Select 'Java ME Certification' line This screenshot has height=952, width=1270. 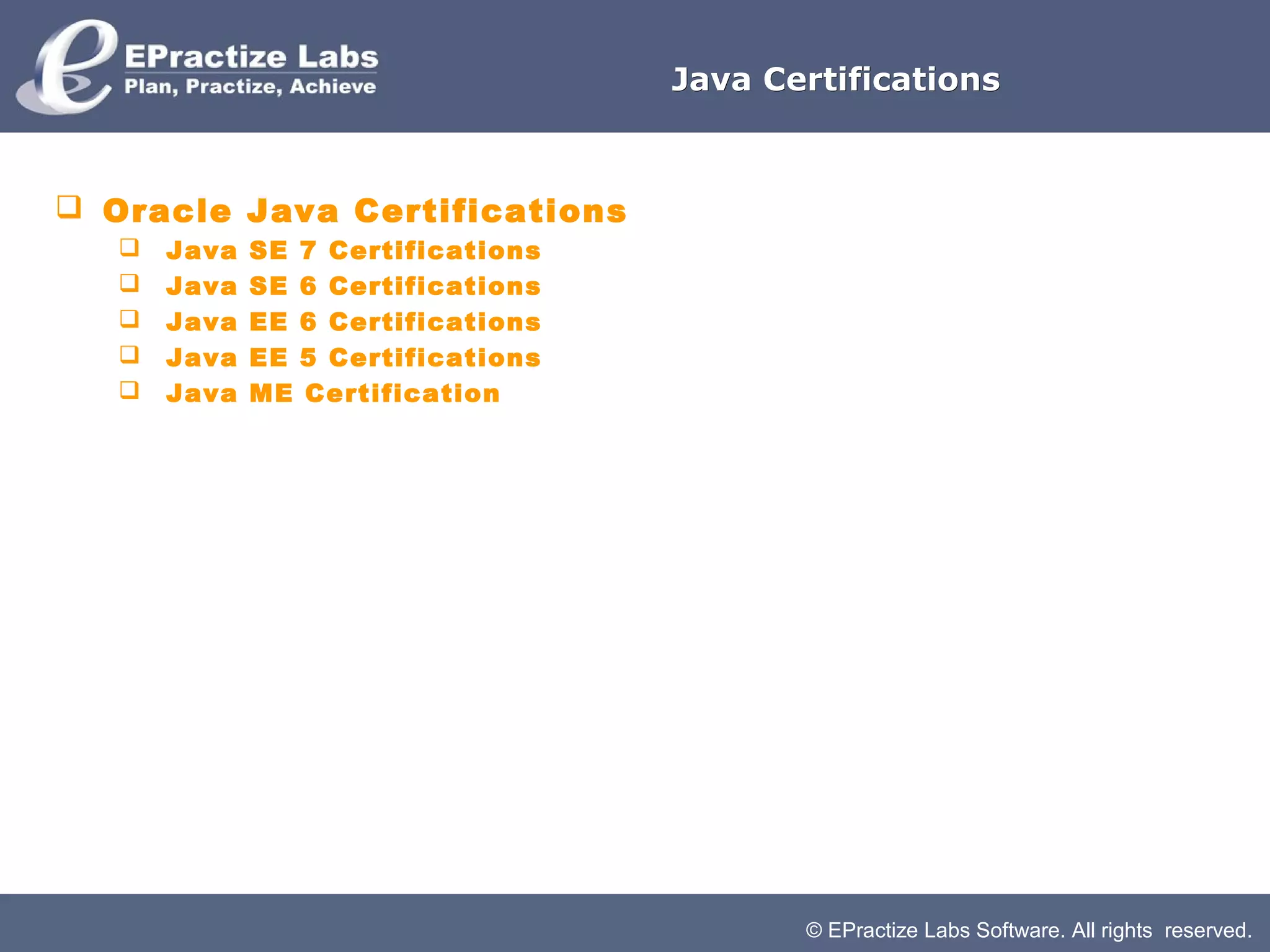coord(333,393)
